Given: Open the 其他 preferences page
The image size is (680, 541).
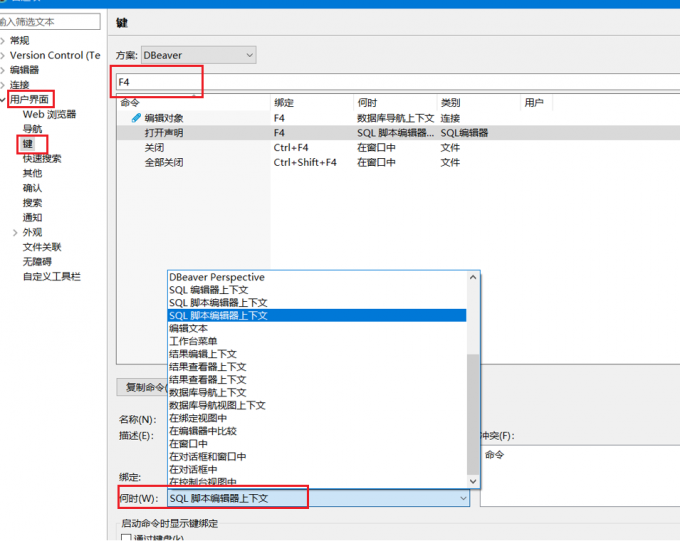Looking at the screenshot, I should [x=33, y=173].
